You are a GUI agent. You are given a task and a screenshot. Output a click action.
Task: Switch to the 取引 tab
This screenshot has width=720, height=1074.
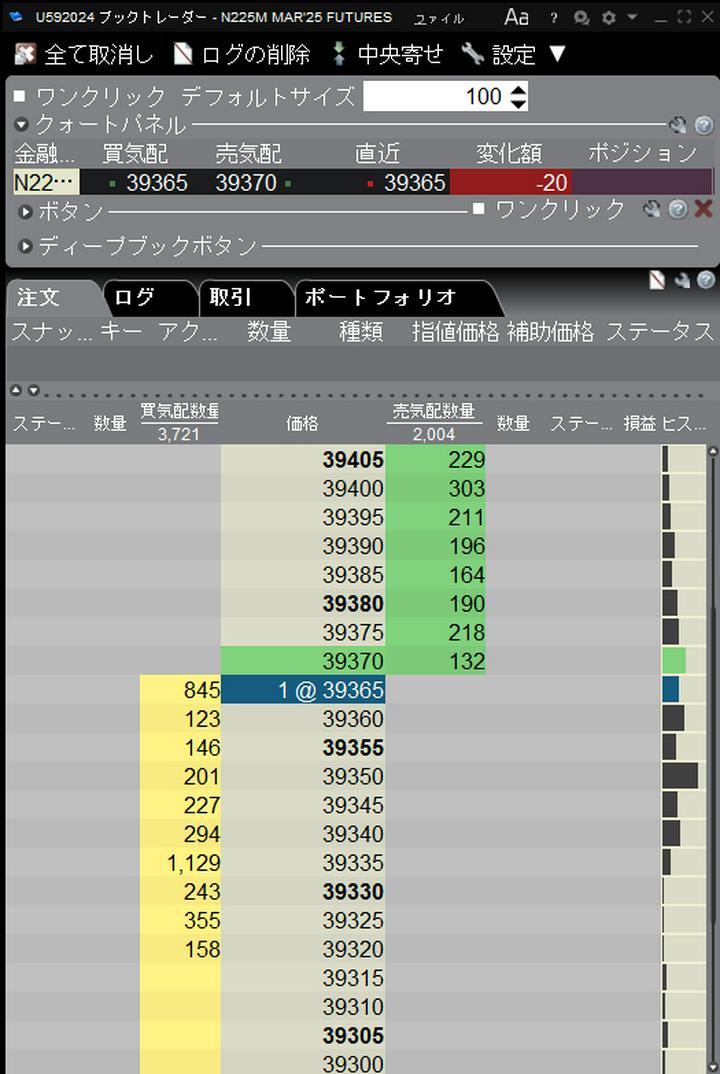click(230, 297)
